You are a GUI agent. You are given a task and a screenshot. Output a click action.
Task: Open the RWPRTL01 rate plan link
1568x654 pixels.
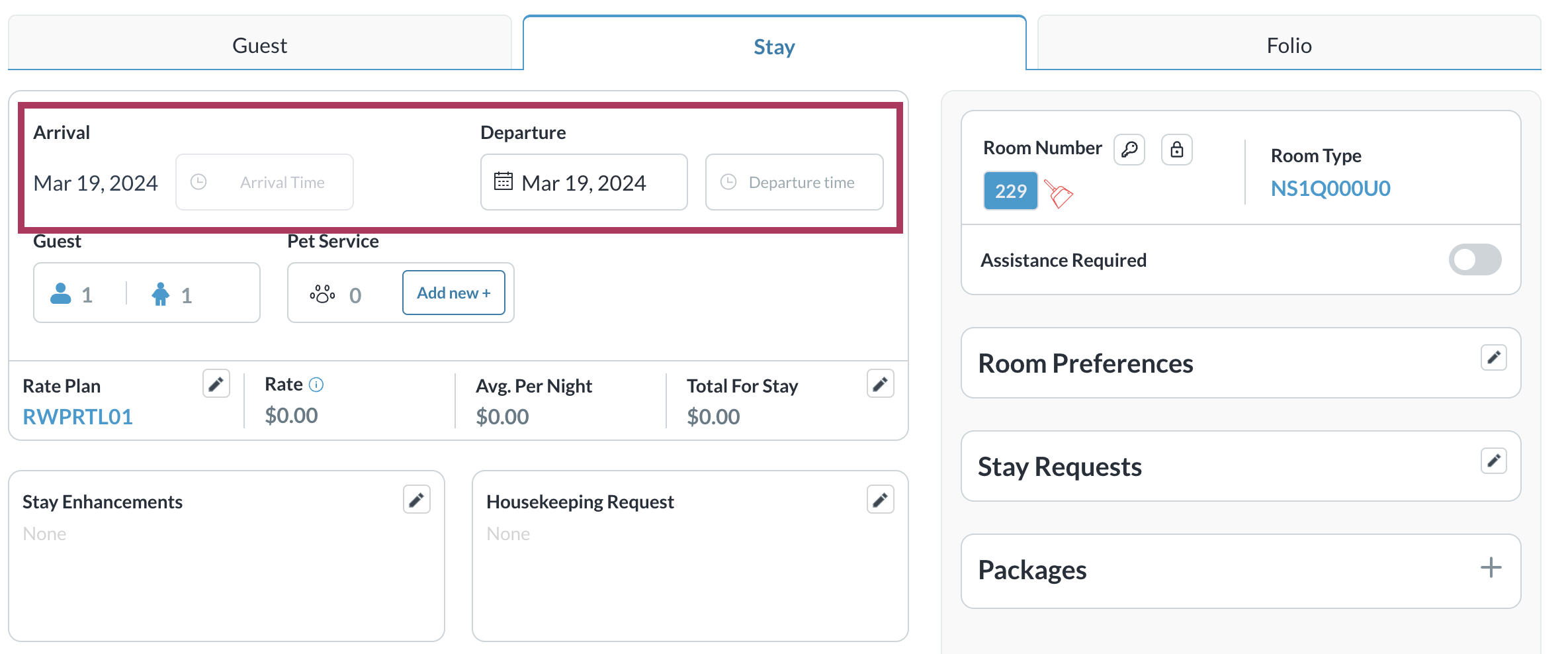click(x=77, y=417)
